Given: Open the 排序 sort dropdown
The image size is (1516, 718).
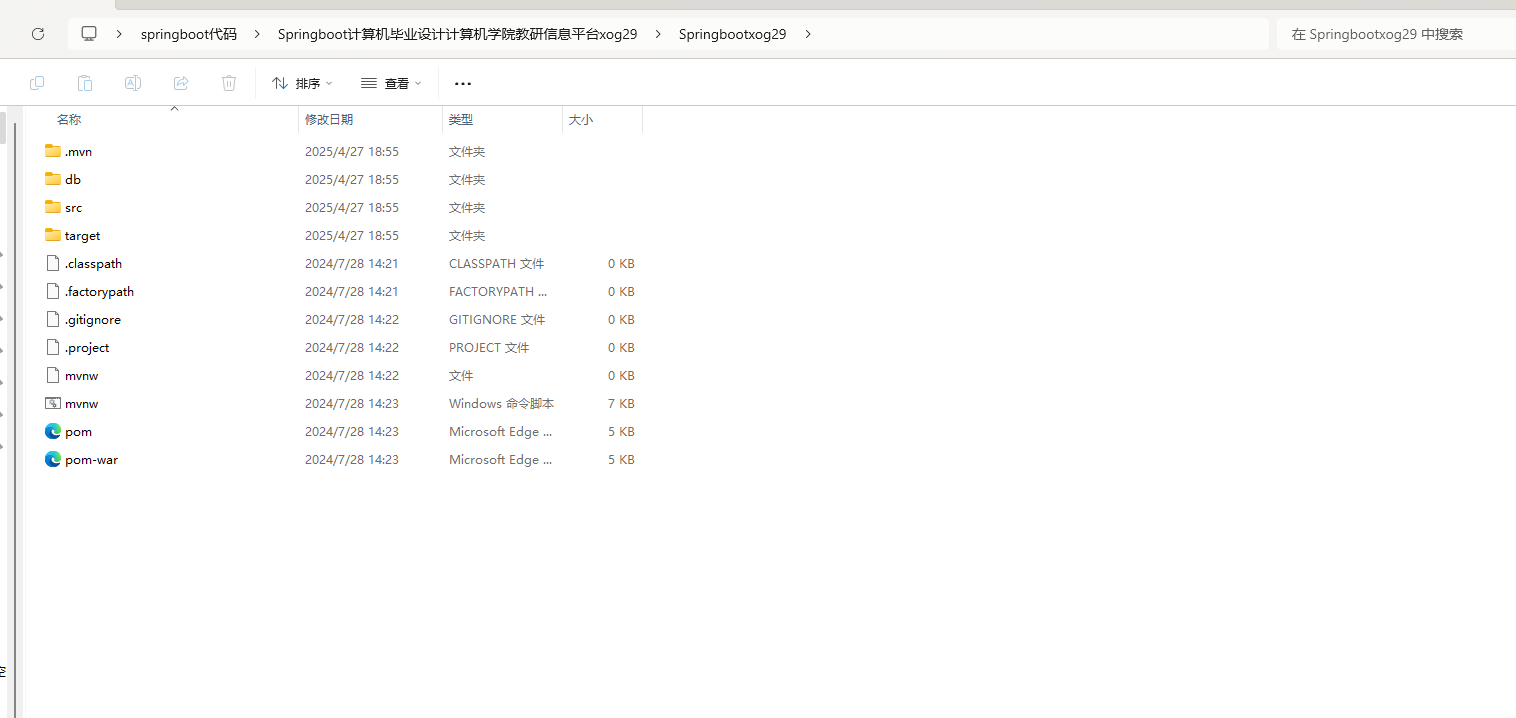Looking at the screenshot, I should coord(302,83).
